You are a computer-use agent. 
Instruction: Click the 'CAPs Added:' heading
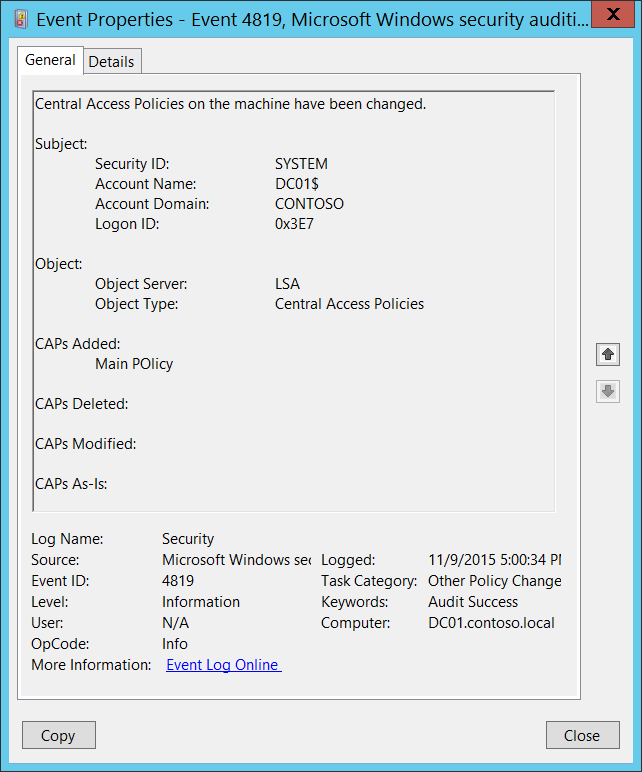pos(78,344)
